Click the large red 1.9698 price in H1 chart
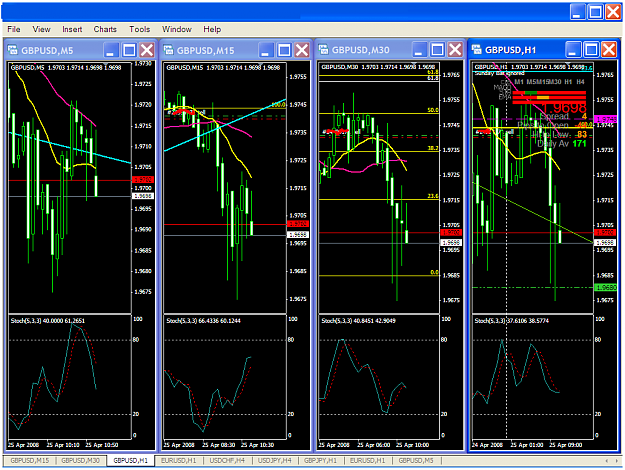Screen dimensions: 625x470 coord(564,108)
